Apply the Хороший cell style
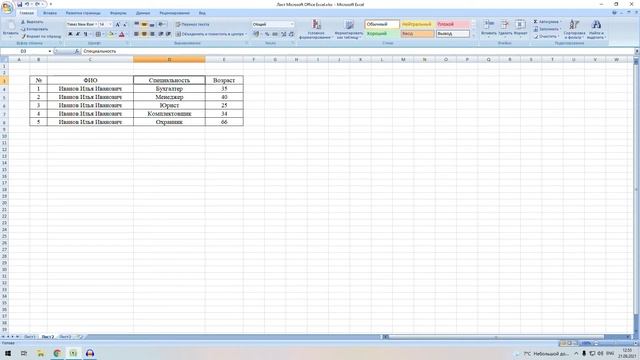This screenshot has height=360, width=640. (x=382, y=34)
